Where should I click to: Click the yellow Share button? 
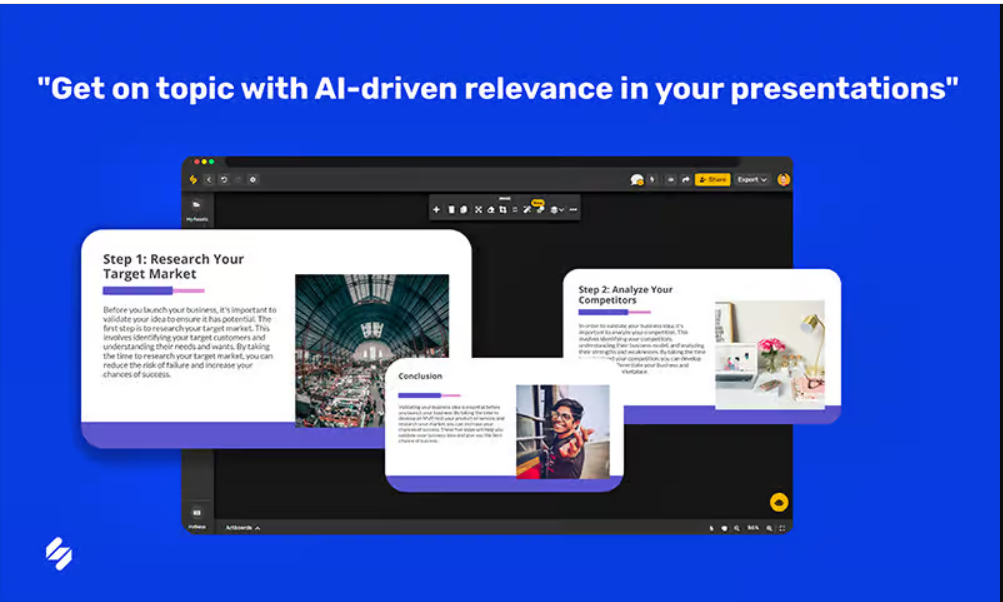713,180
